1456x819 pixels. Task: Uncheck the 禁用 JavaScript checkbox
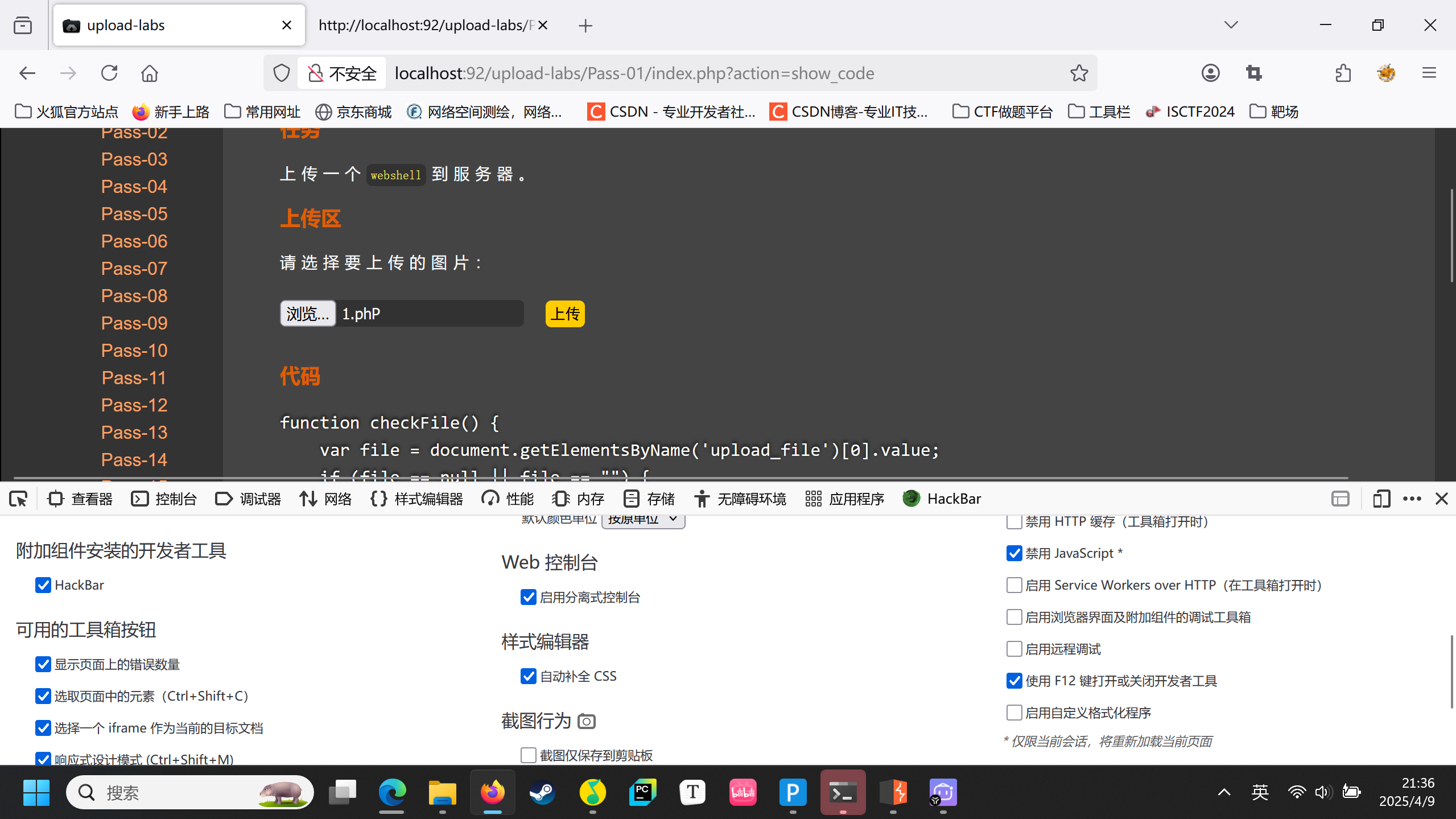point(1014,553)
